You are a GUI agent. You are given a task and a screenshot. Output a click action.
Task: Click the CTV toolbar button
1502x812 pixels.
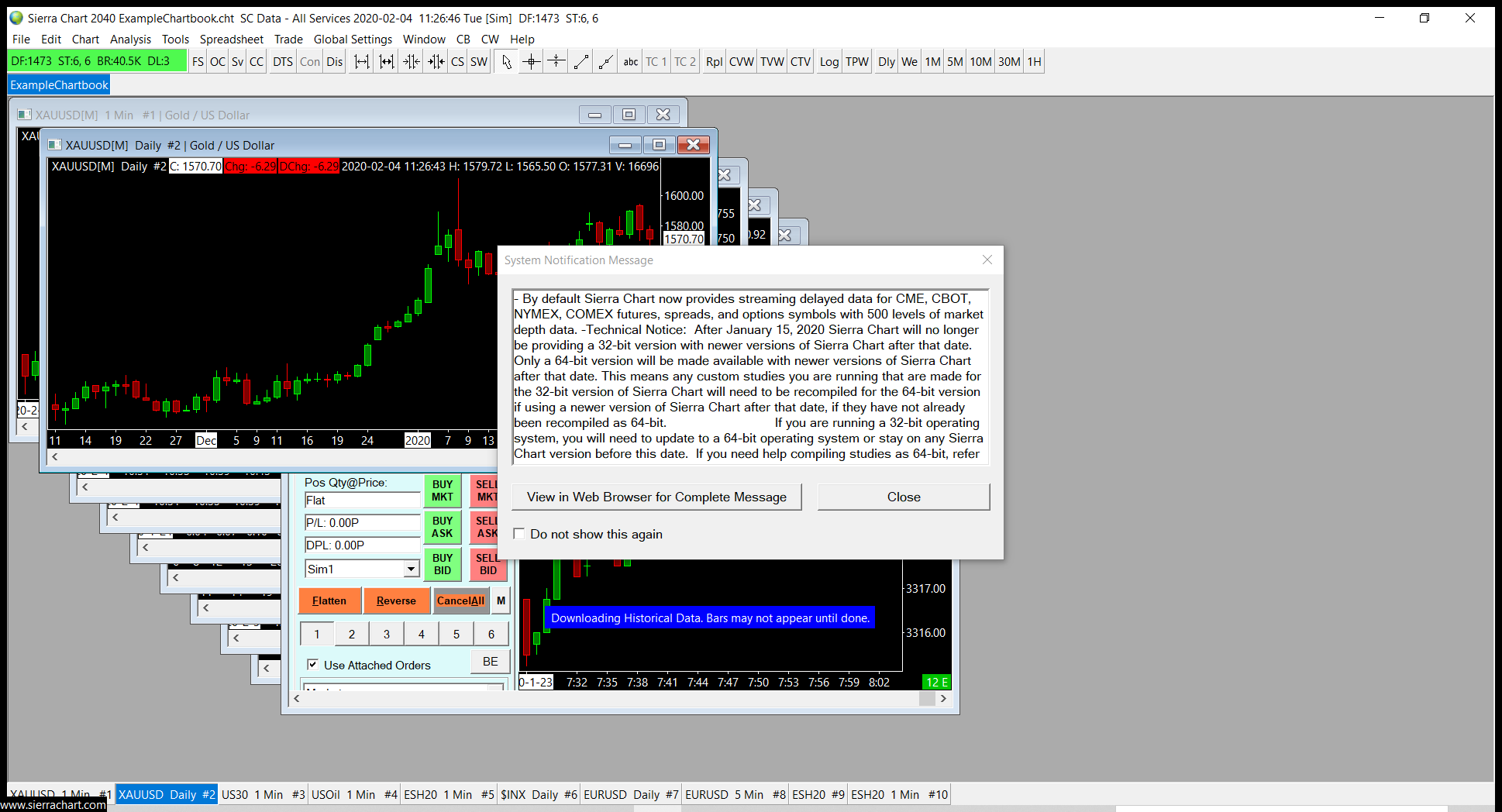(x=801, y=62)
